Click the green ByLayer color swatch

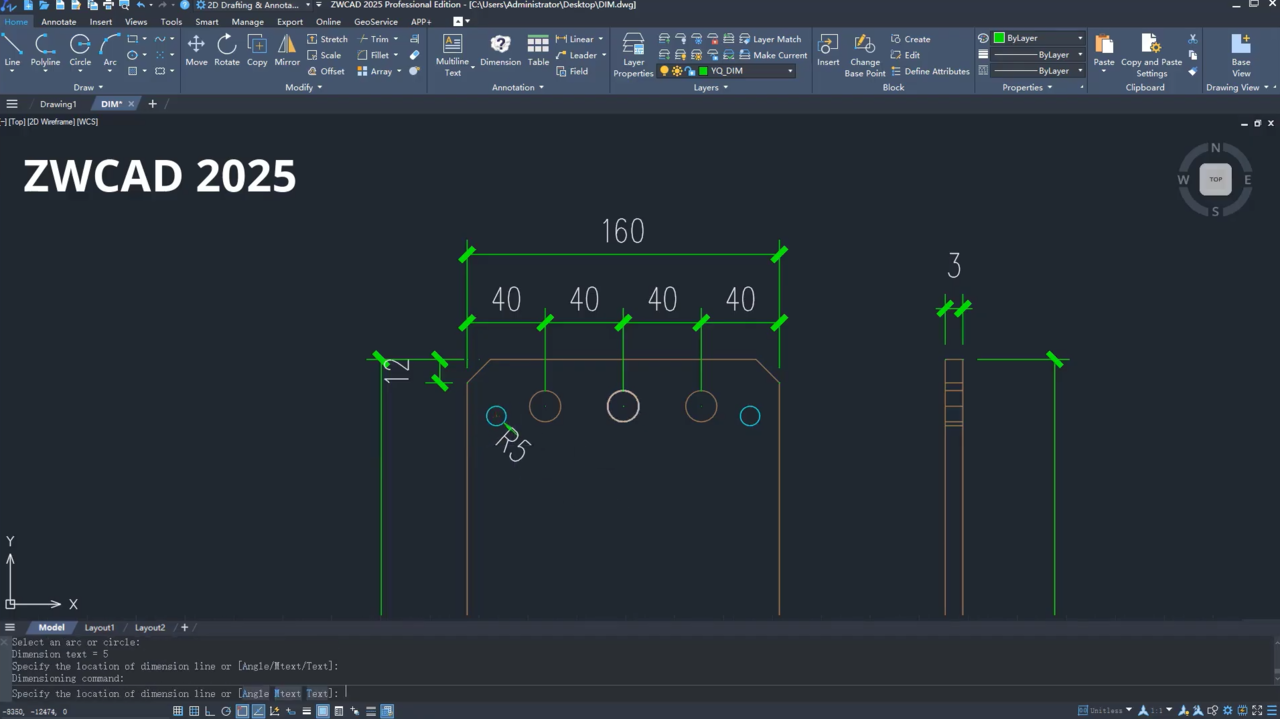999,38
